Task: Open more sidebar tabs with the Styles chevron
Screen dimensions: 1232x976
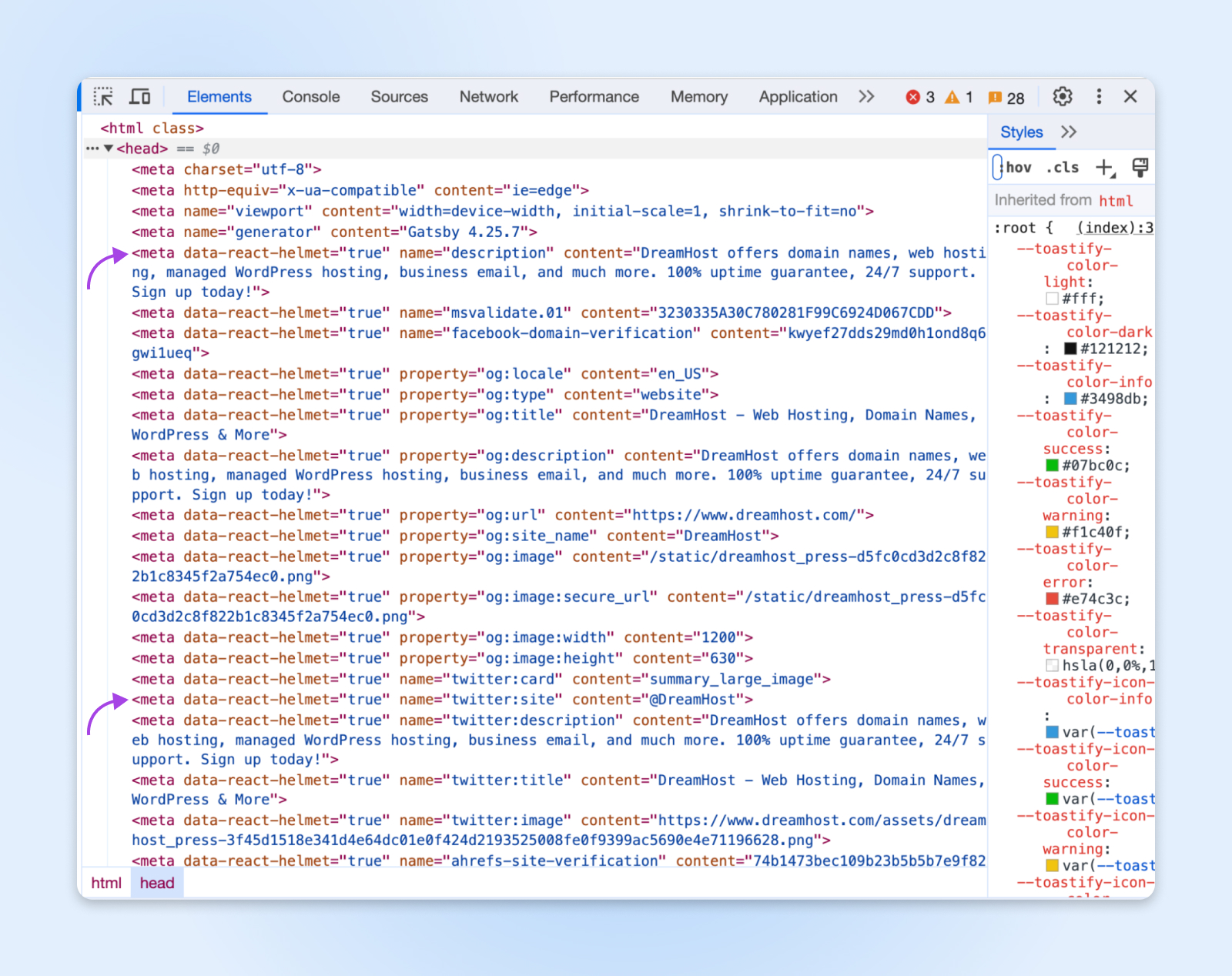Action: (1069, 132)
